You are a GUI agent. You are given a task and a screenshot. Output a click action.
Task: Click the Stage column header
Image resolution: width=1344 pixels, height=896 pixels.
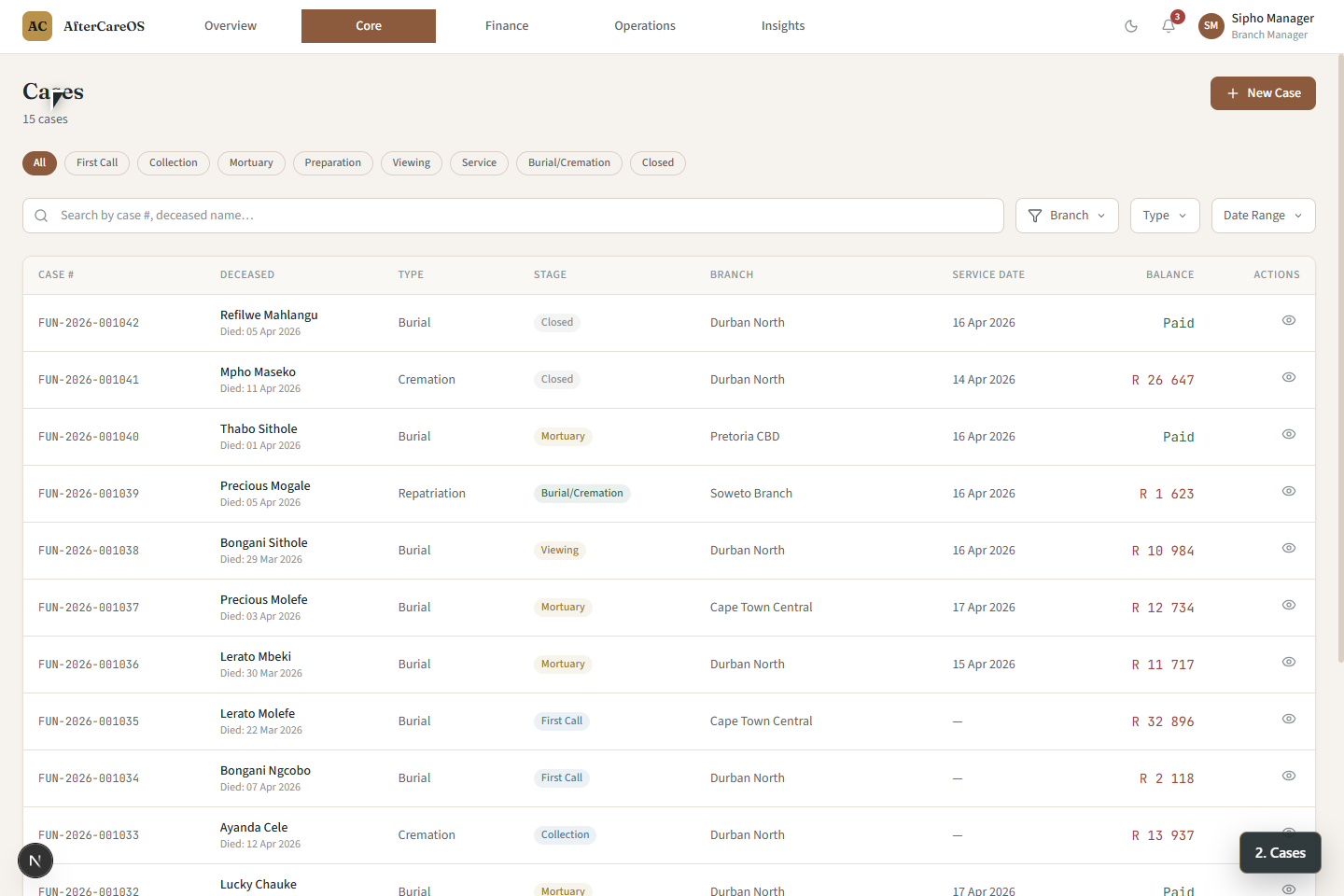[x=550, y=274]
